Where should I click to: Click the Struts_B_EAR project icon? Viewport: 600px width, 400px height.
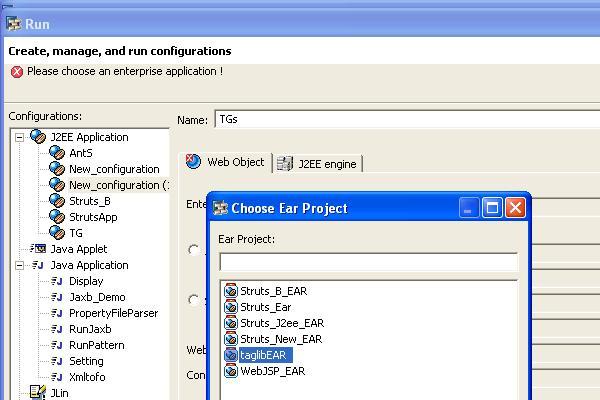231,291
